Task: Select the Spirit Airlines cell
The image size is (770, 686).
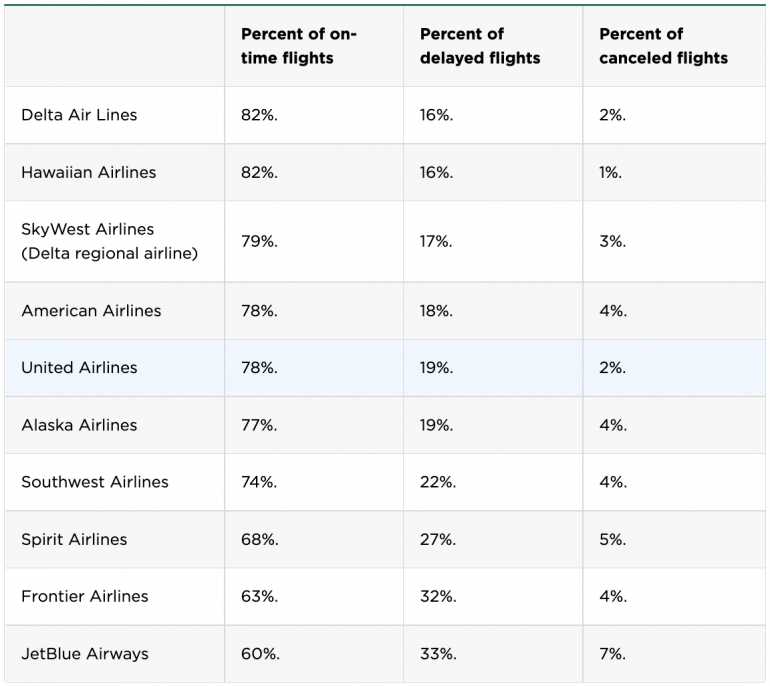Action: tap(74, 539)
